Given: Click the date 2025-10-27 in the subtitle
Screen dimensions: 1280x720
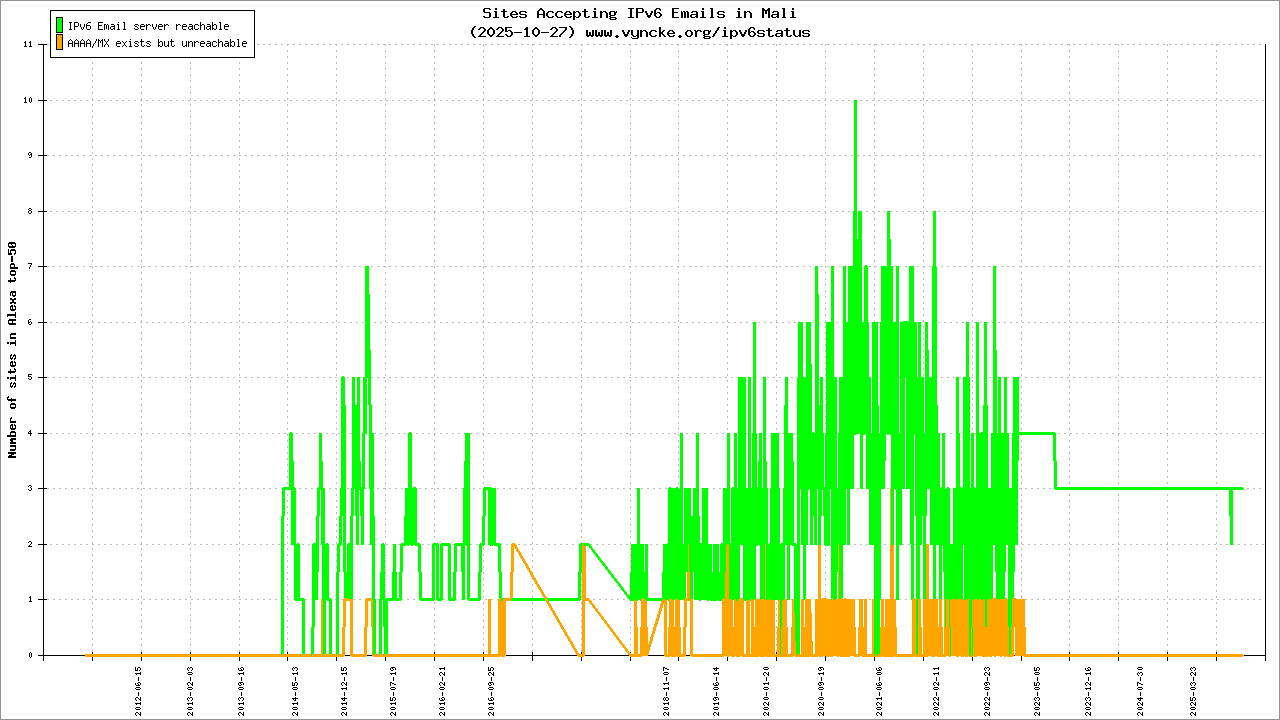Looking at the screenshot, I should pyautogui.click(x=523, y=32).
